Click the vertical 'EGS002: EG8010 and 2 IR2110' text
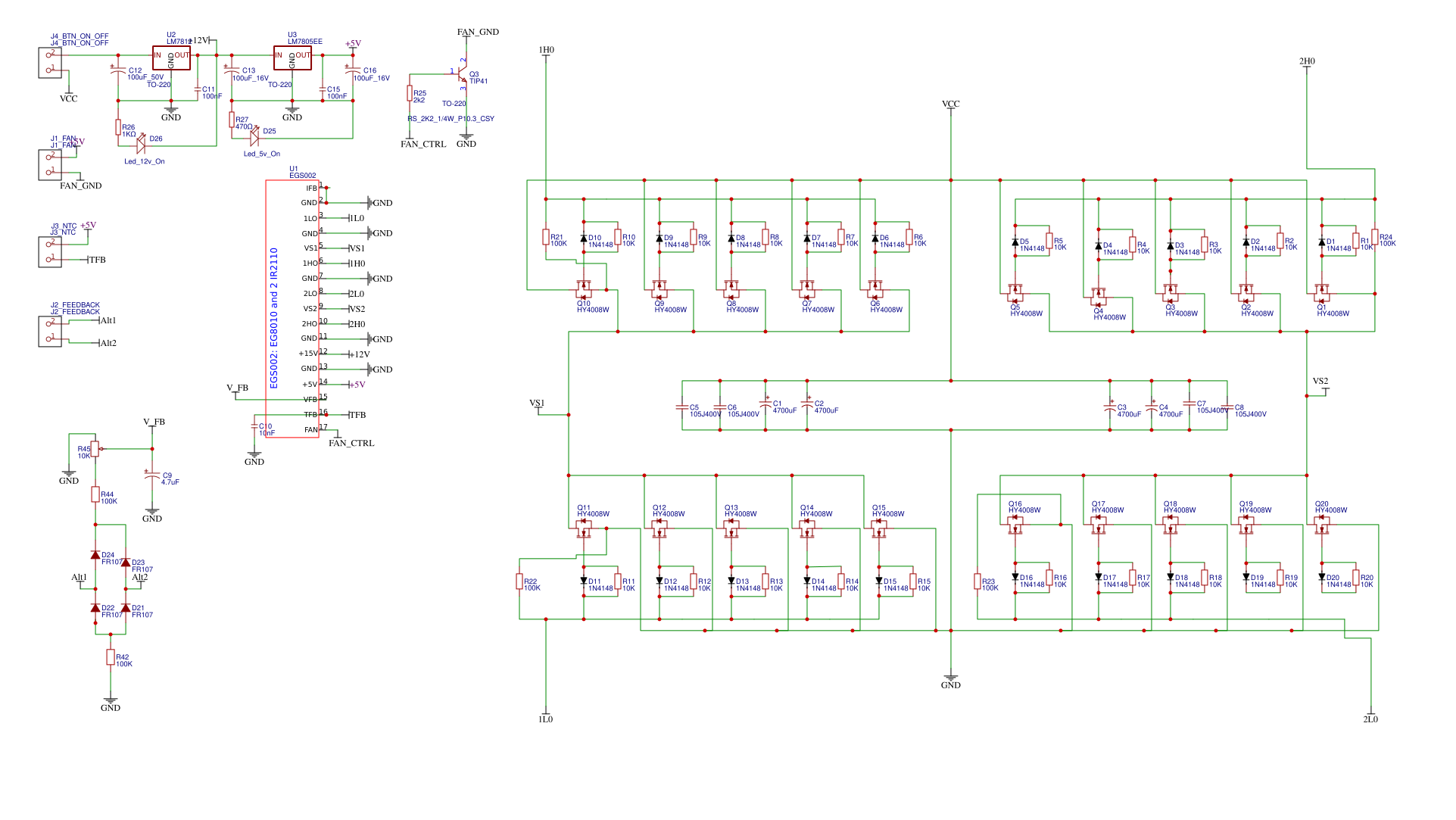Viewport: 1456px width, 820px height. tap(274, 318)
